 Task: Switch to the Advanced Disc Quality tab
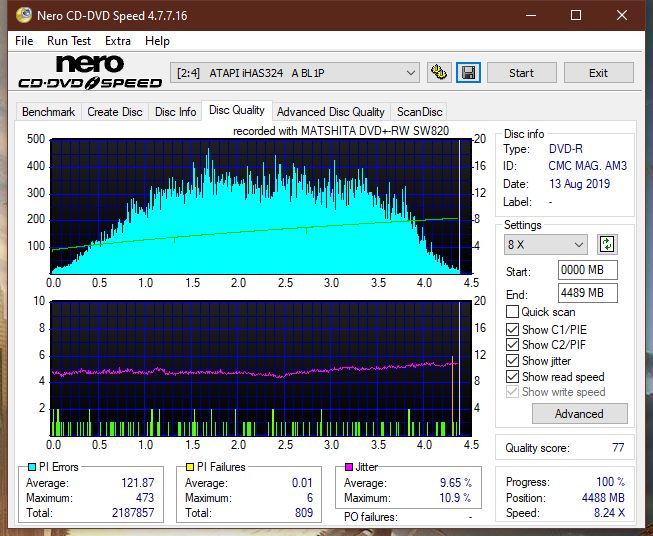coord(331,112)
